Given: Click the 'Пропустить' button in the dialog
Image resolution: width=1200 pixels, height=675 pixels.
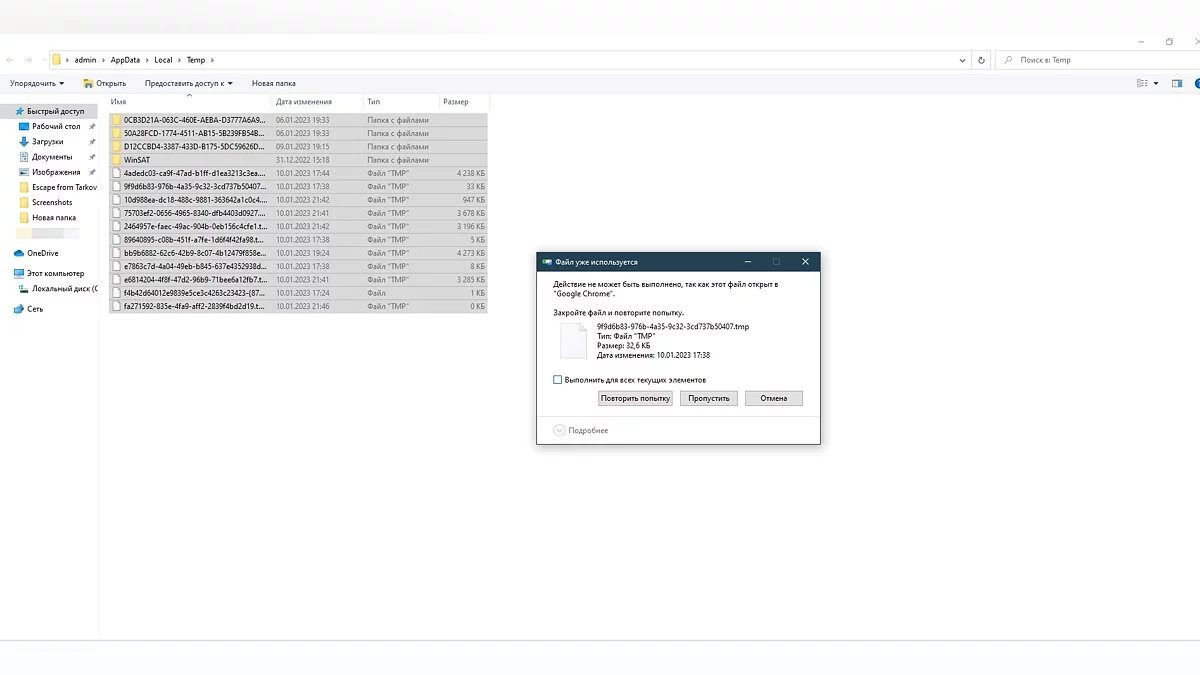Looking at the screenshot, I should pos(709,398).
